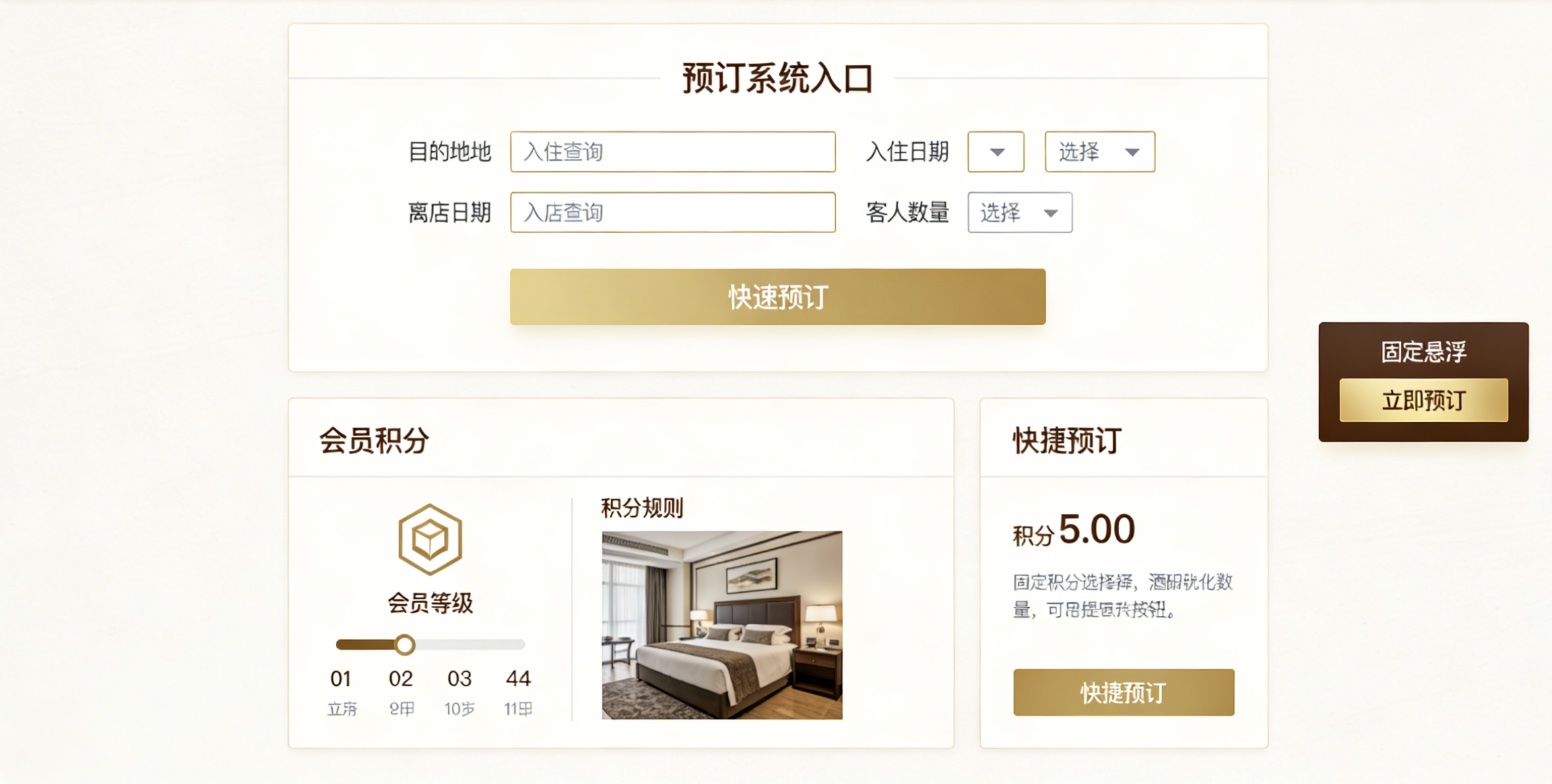Click the 会员积分 section header
The height and width of the screenshot is (784, 1552).
(x=374, y=440)
